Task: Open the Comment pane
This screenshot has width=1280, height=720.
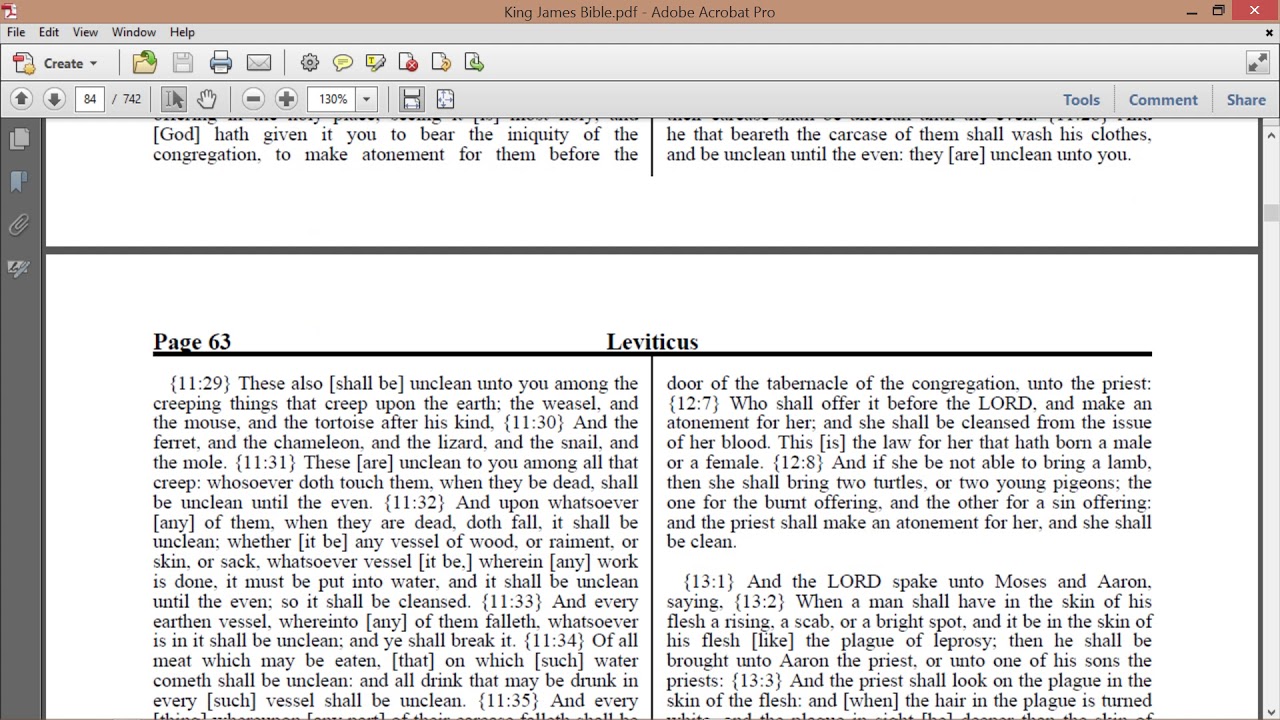Action: [1163, 99]
